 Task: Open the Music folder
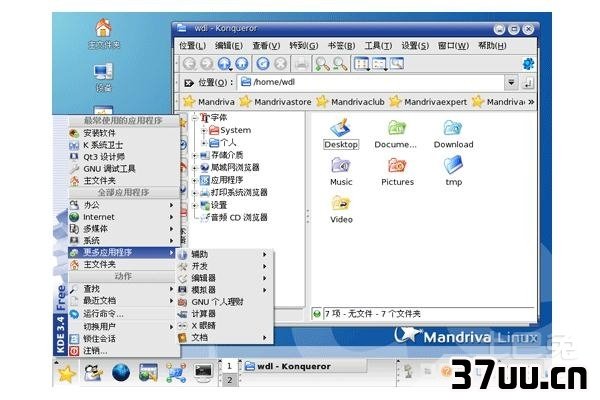[341, 171]
